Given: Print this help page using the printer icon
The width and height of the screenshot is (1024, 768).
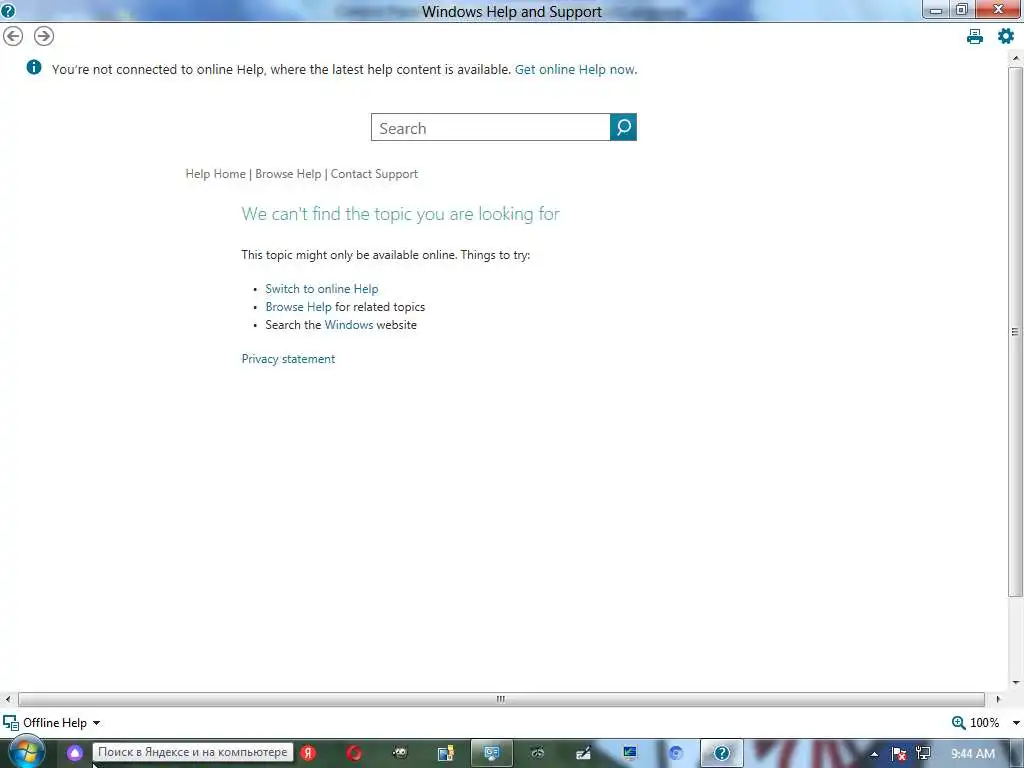Looking at the screenshot, I should (974, 37).
